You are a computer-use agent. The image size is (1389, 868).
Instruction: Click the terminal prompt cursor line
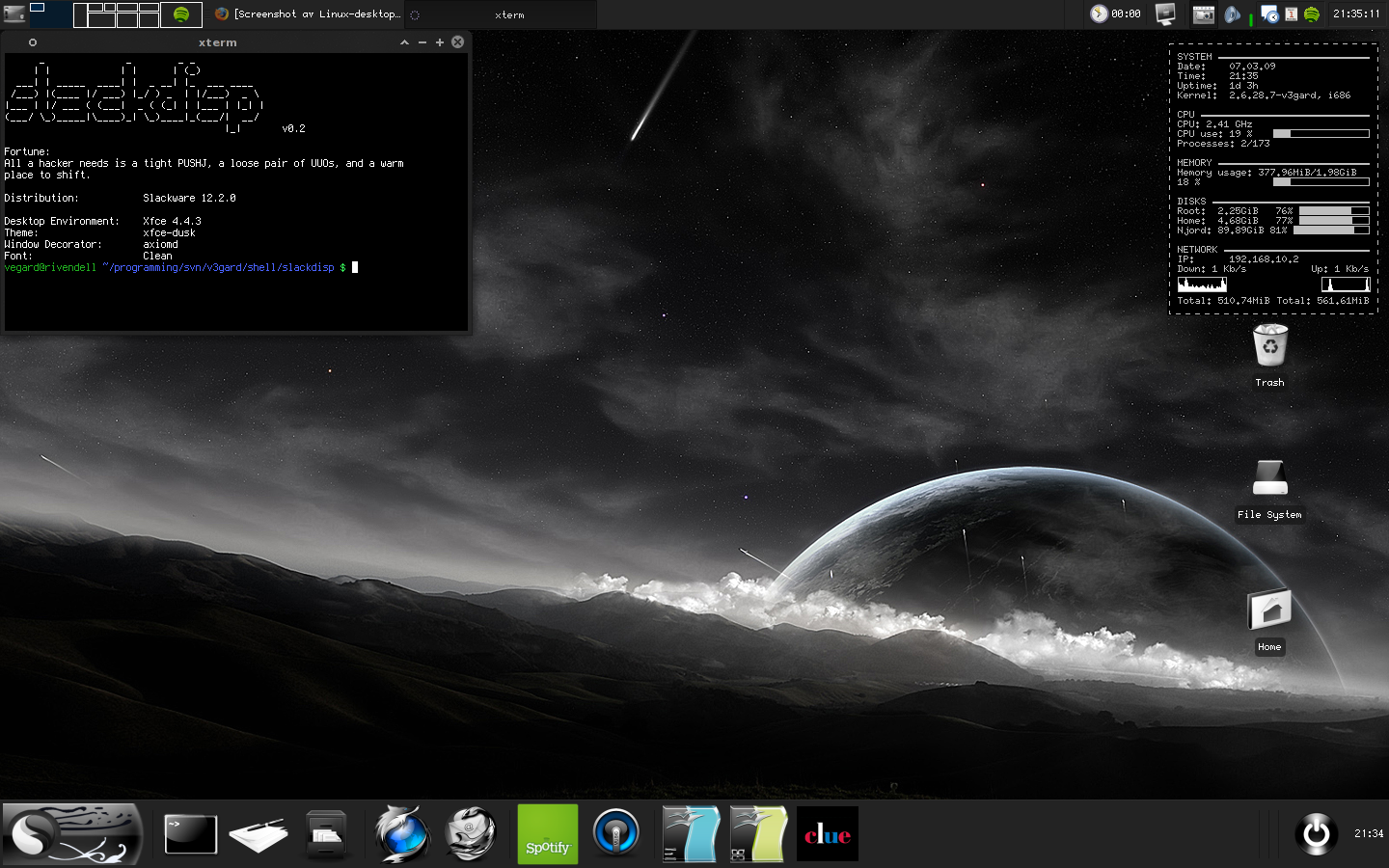coord(181,267)
